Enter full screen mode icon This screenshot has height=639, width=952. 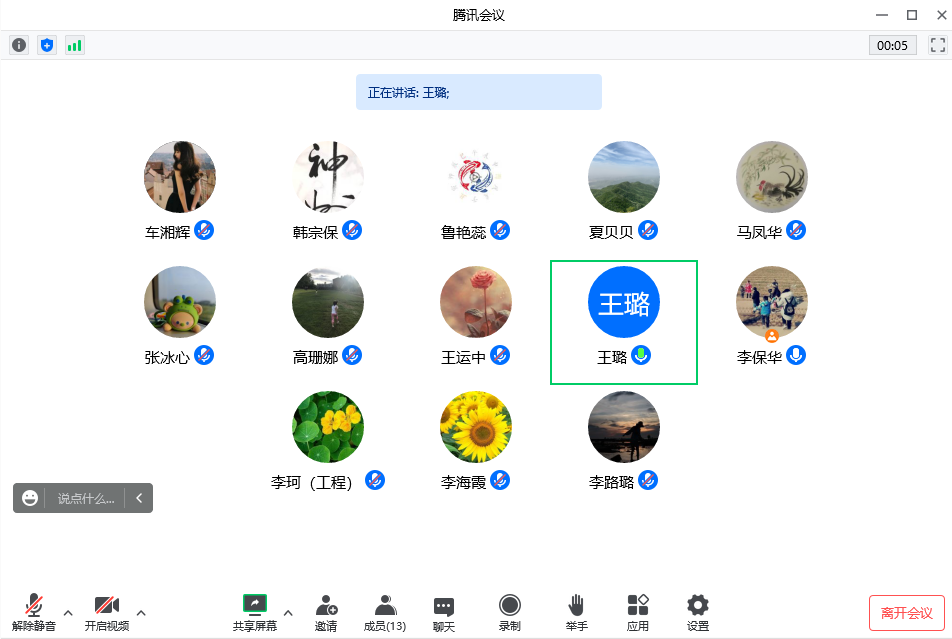point(937,45)
